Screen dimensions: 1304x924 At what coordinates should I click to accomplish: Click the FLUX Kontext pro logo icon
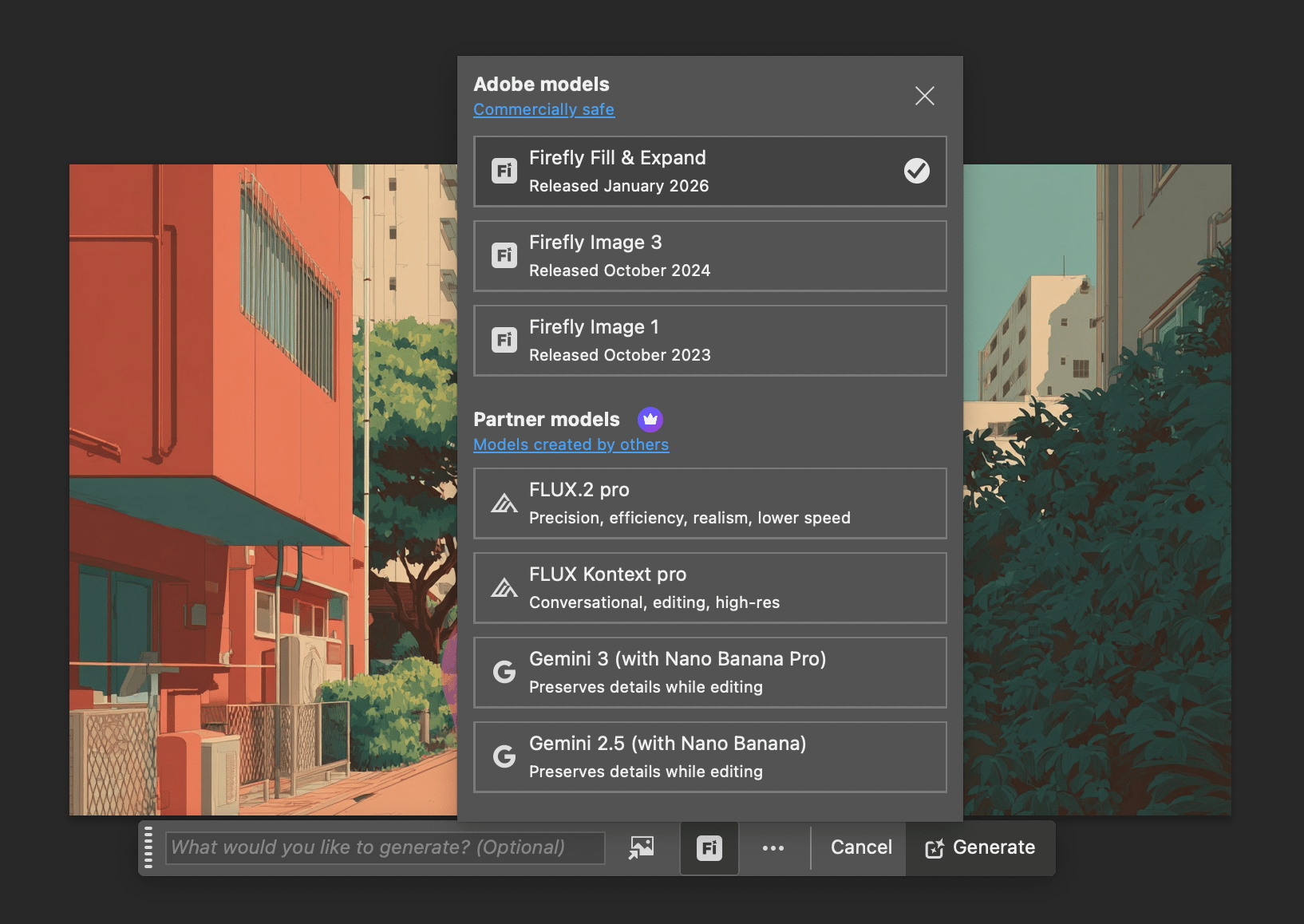point(504,588)
